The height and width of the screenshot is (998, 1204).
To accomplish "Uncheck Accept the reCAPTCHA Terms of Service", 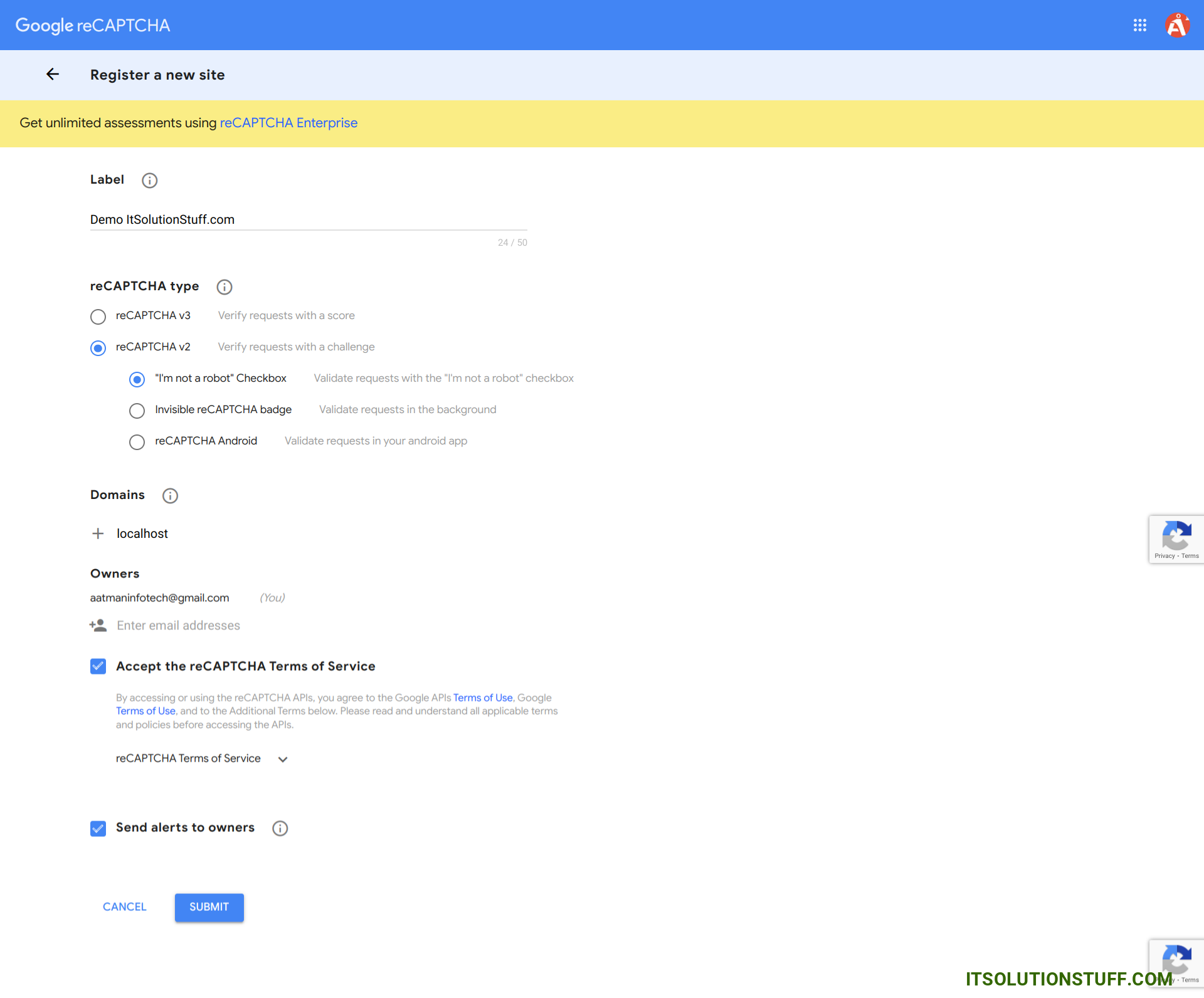I will pyautogui.click(x=98, y=666).
